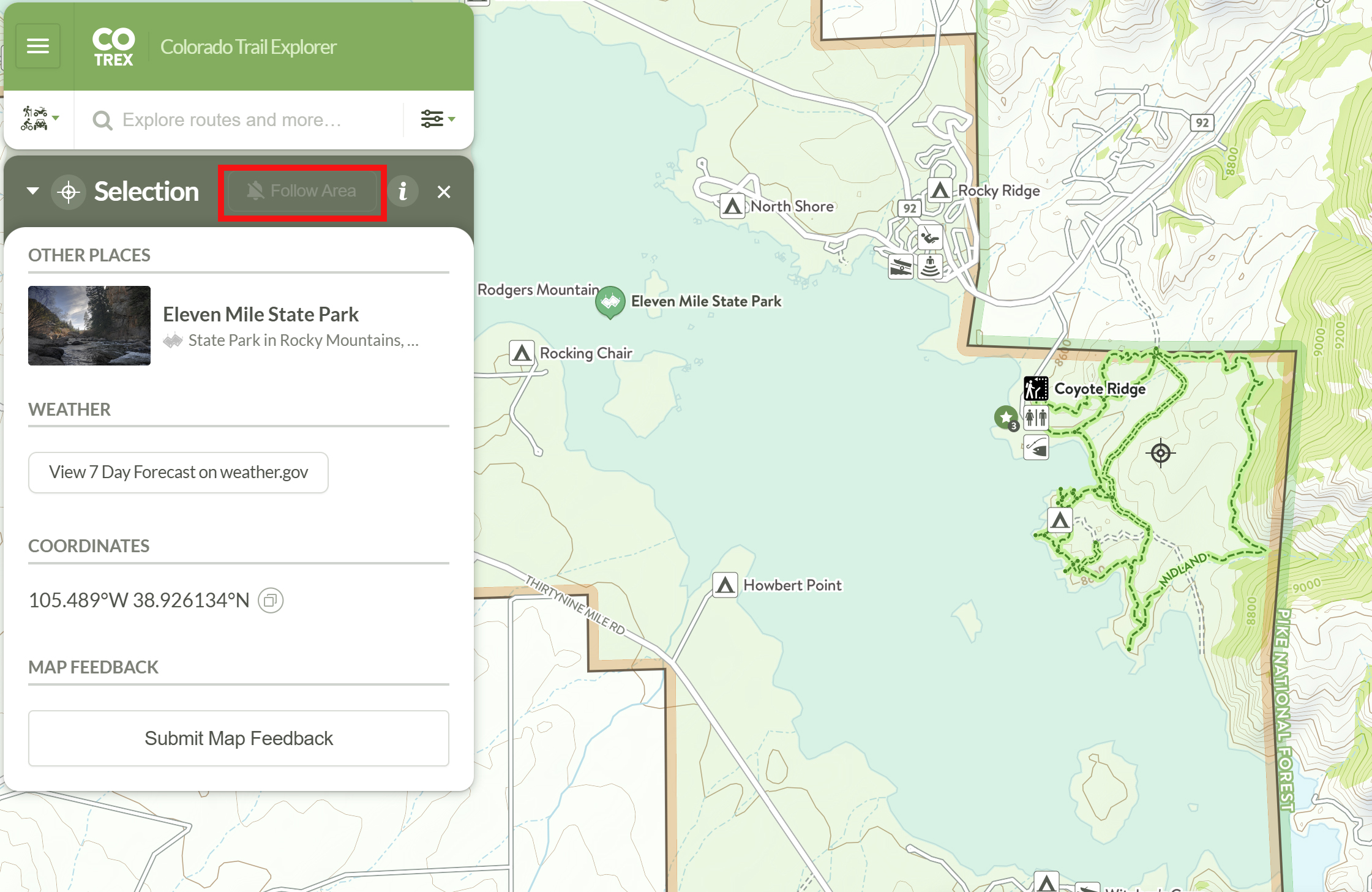The width and height of the screenshot is (1372, 892).
Task: View 7 Day Forecast on weather.gov
Action: [x=178, y=473]
